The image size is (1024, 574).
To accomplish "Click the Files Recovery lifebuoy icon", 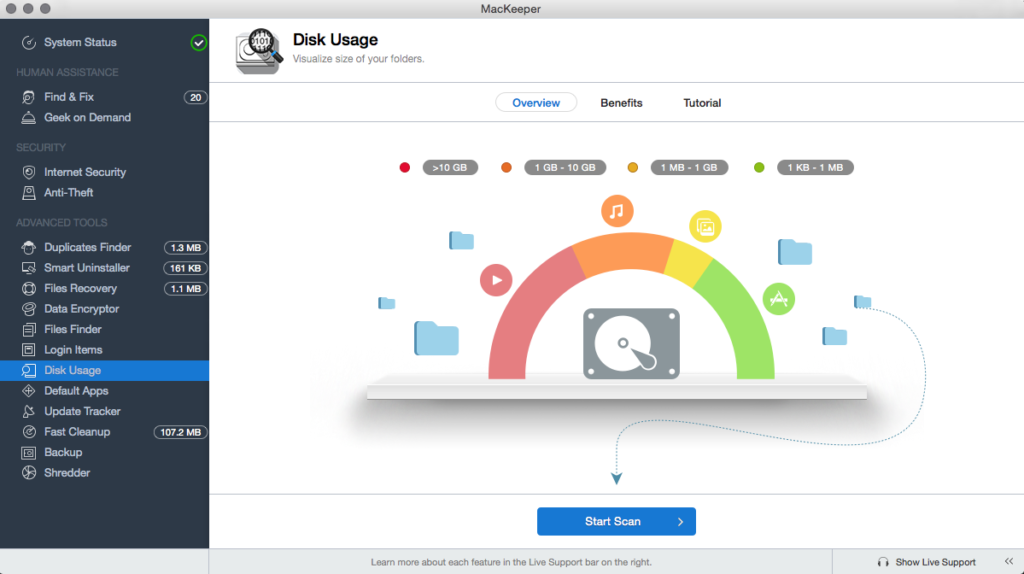I will (29, 289).
